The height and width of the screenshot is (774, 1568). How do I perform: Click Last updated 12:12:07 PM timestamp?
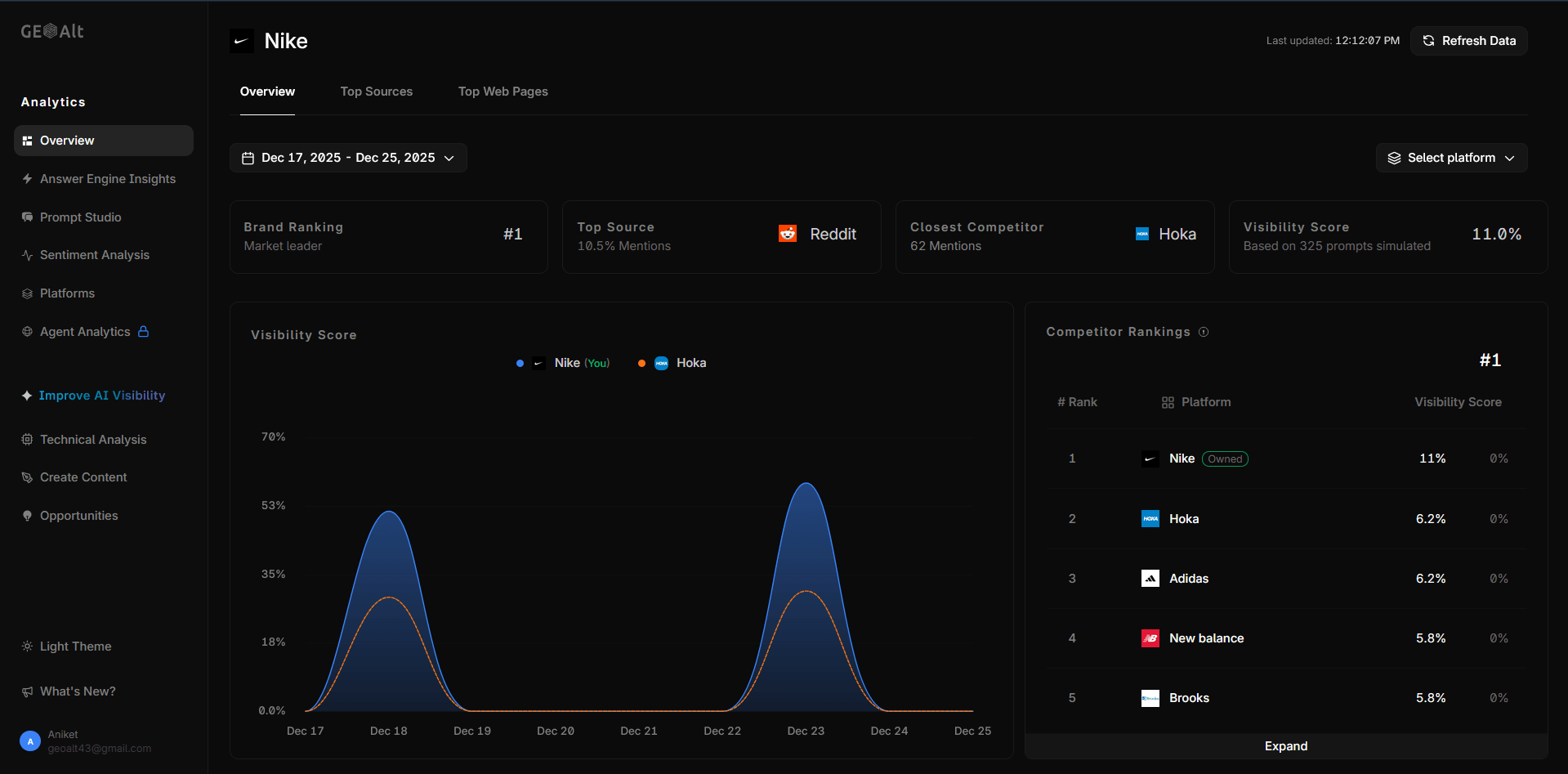pyautogui.click(x=1333, y=41)
